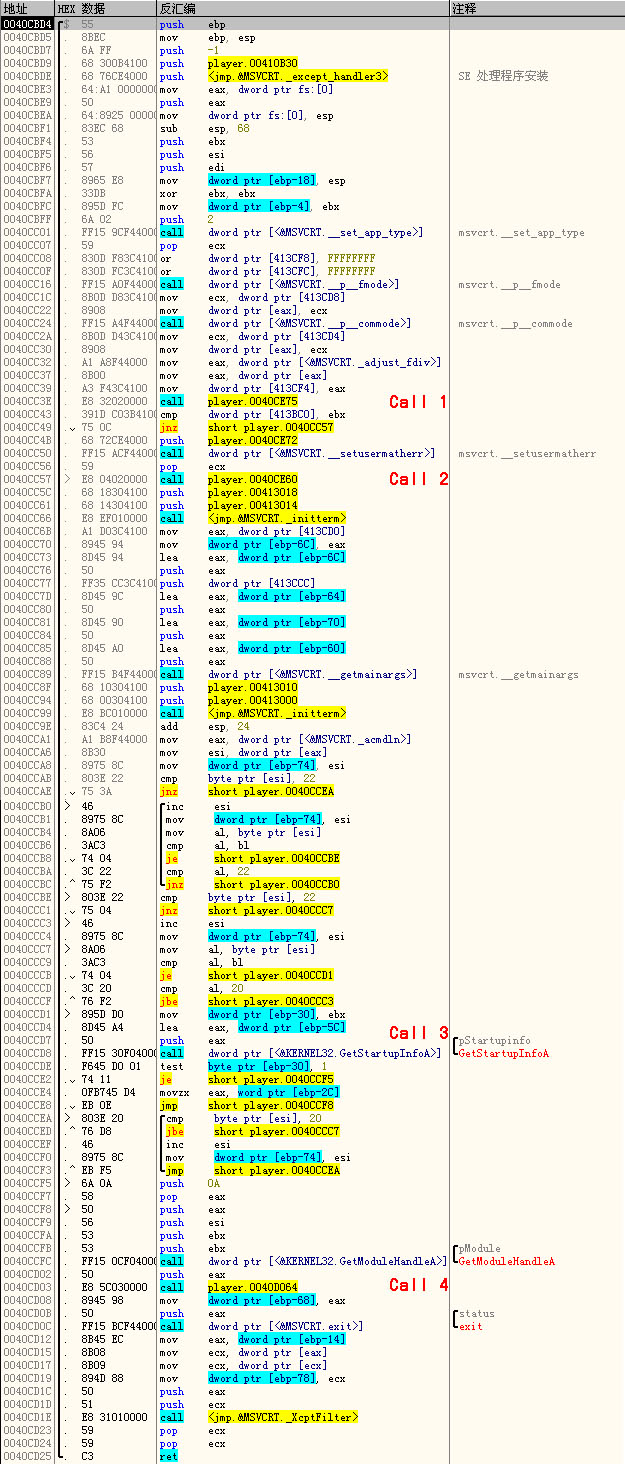Click the 'push player.0040CE72' instruction
This screenshot has width=625, height=1464.
click(229, 440)
